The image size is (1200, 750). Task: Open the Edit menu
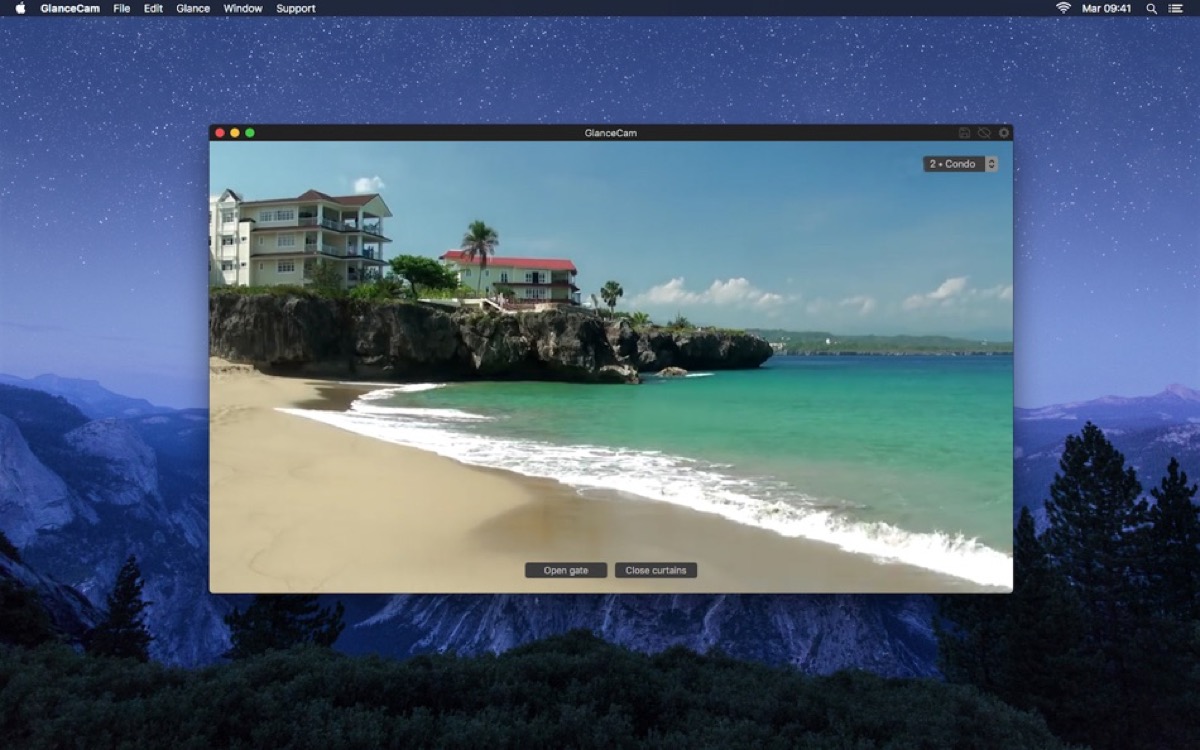click(153, 8)
